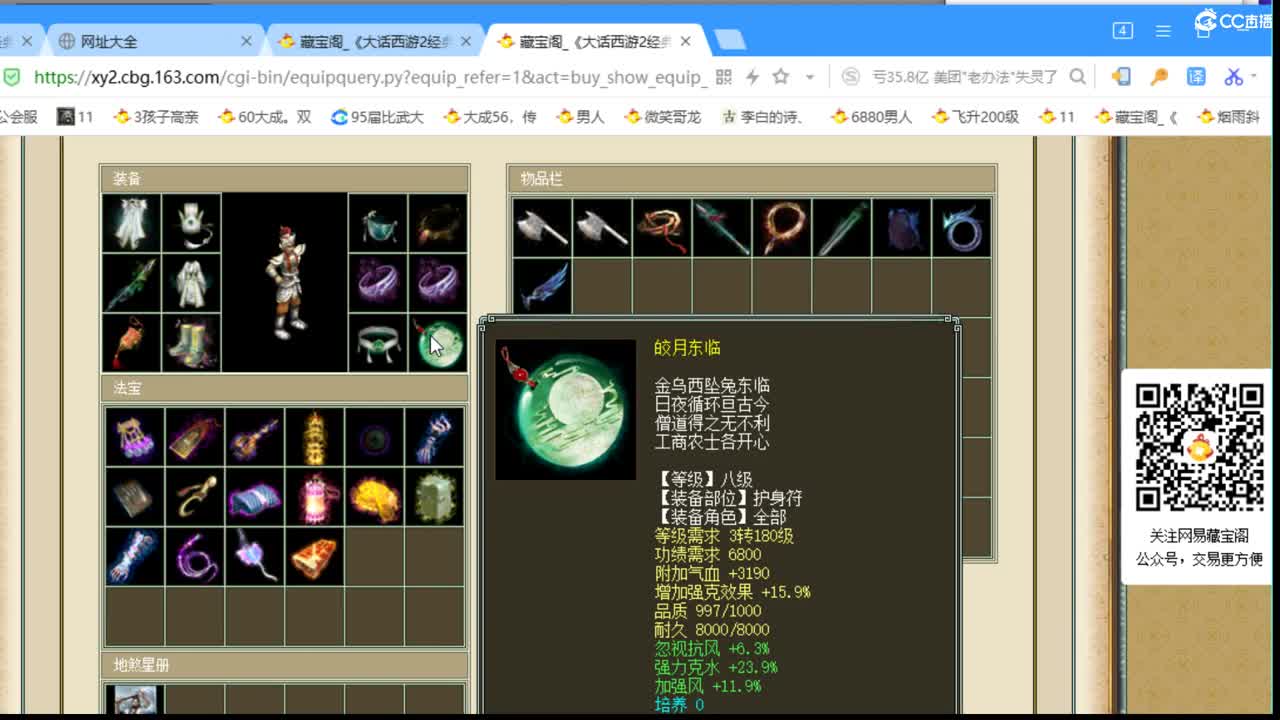Screen dimensions: 1280x720
Task: Select the teal mask equipment icon
Action: (378, 223)
